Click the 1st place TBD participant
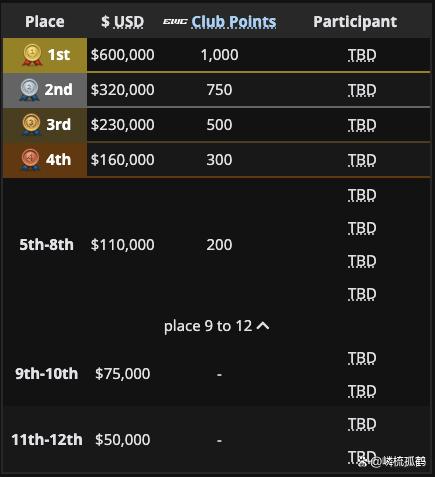This screenshot has width=435, height=477. [362, 55]
